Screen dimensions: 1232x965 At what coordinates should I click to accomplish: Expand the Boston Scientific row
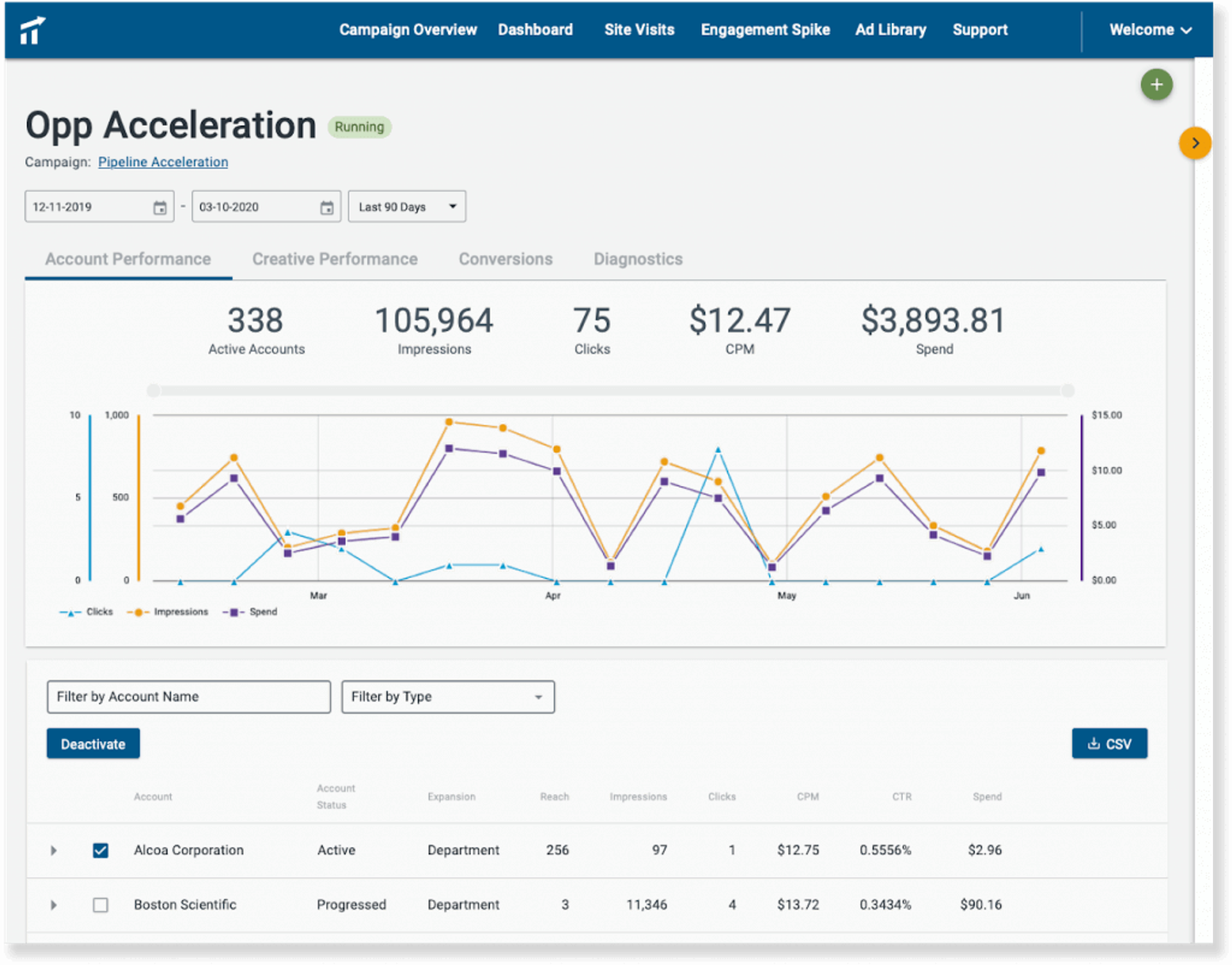(54, 905)
